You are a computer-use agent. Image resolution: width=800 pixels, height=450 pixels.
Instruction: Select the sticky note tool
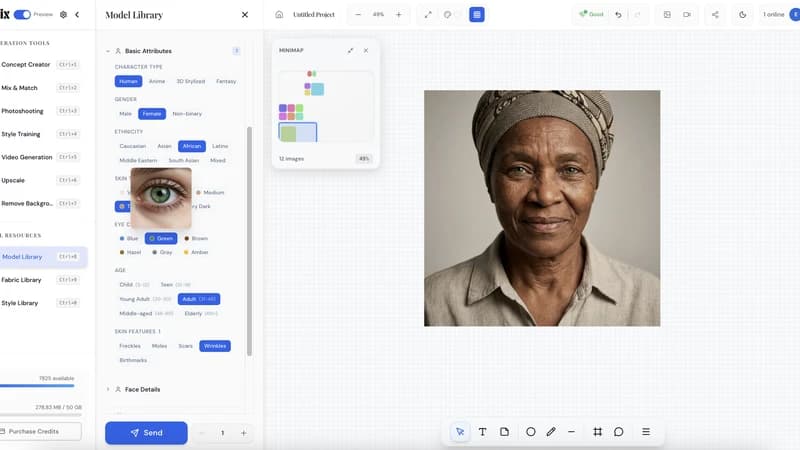pos(505,432)
